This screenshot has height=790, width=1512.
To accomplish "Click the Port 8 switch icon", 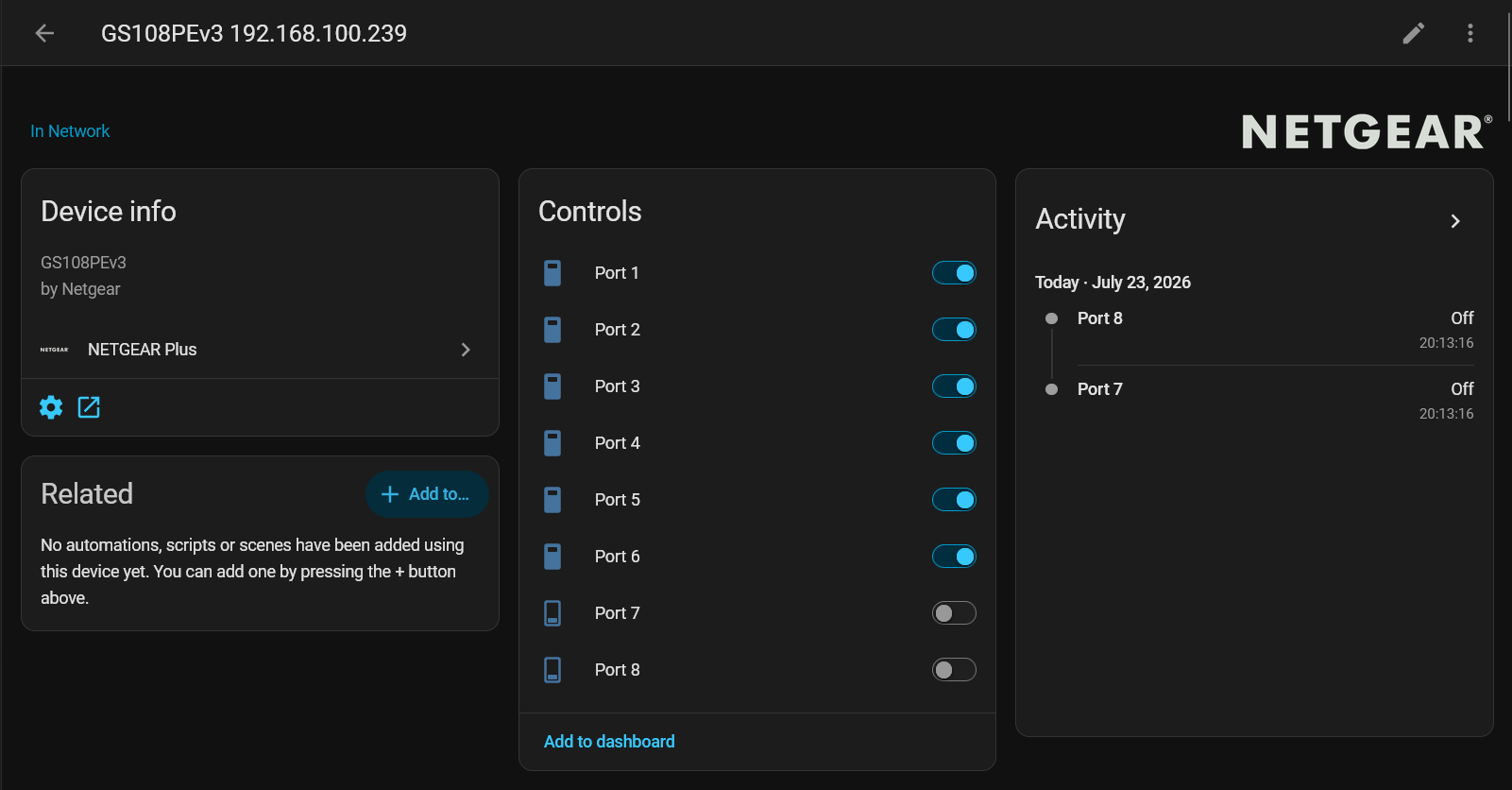I will [552, 670].
